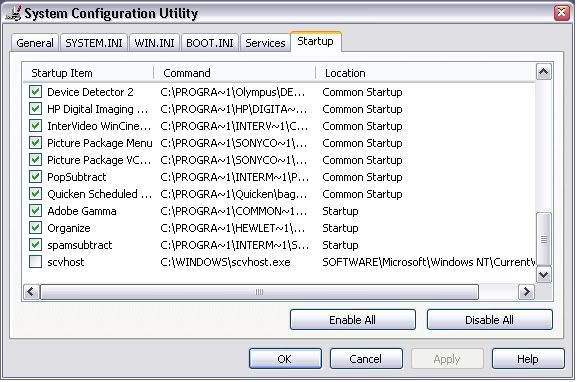The width and height of the screenshot is (577, 382).
Task: Select the 'Device Detector 2' item name
Action: click(90, 92)
